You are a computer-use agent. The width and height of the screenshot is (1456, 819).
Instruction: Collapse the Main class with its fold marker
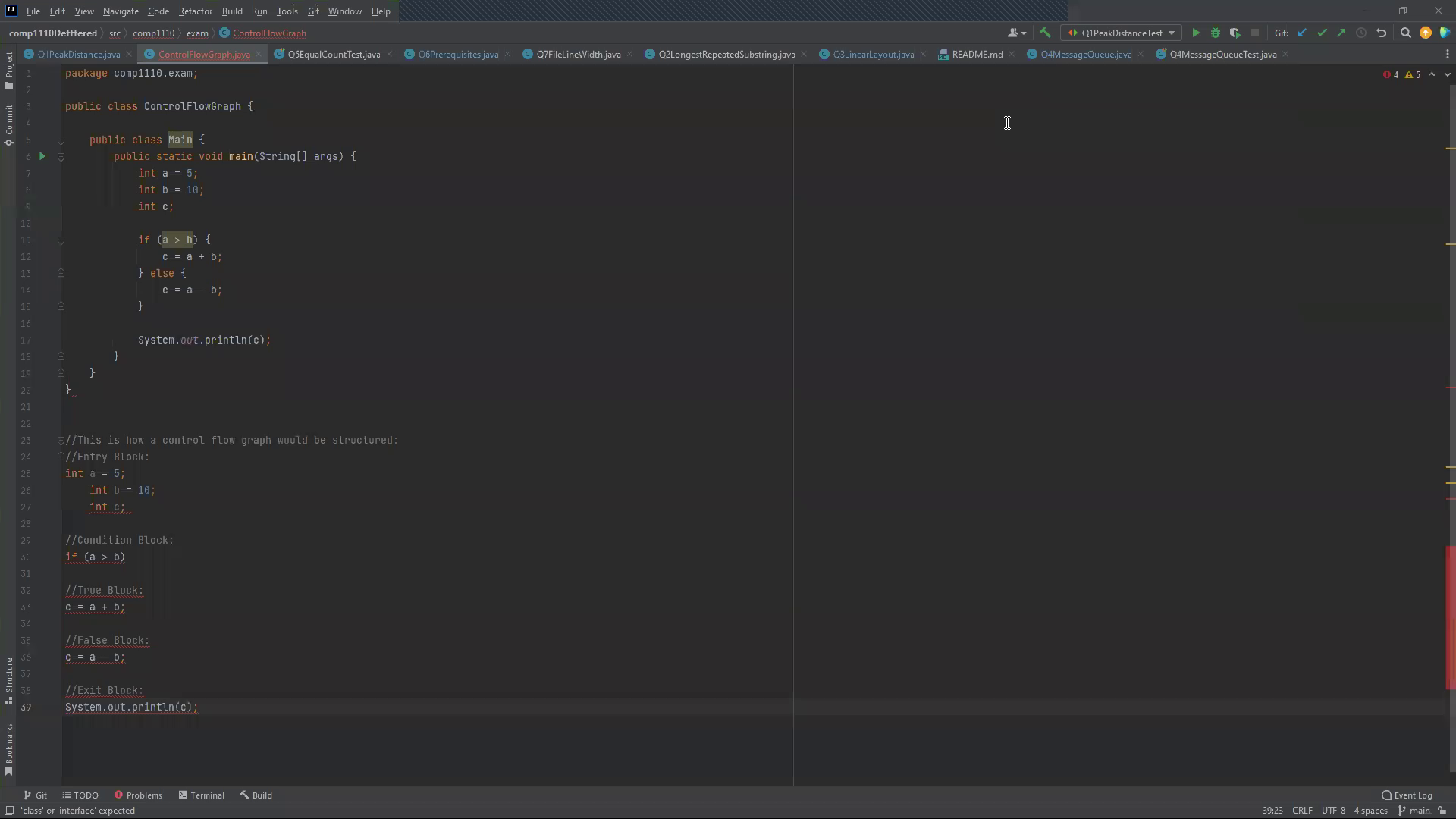[61, 140]
